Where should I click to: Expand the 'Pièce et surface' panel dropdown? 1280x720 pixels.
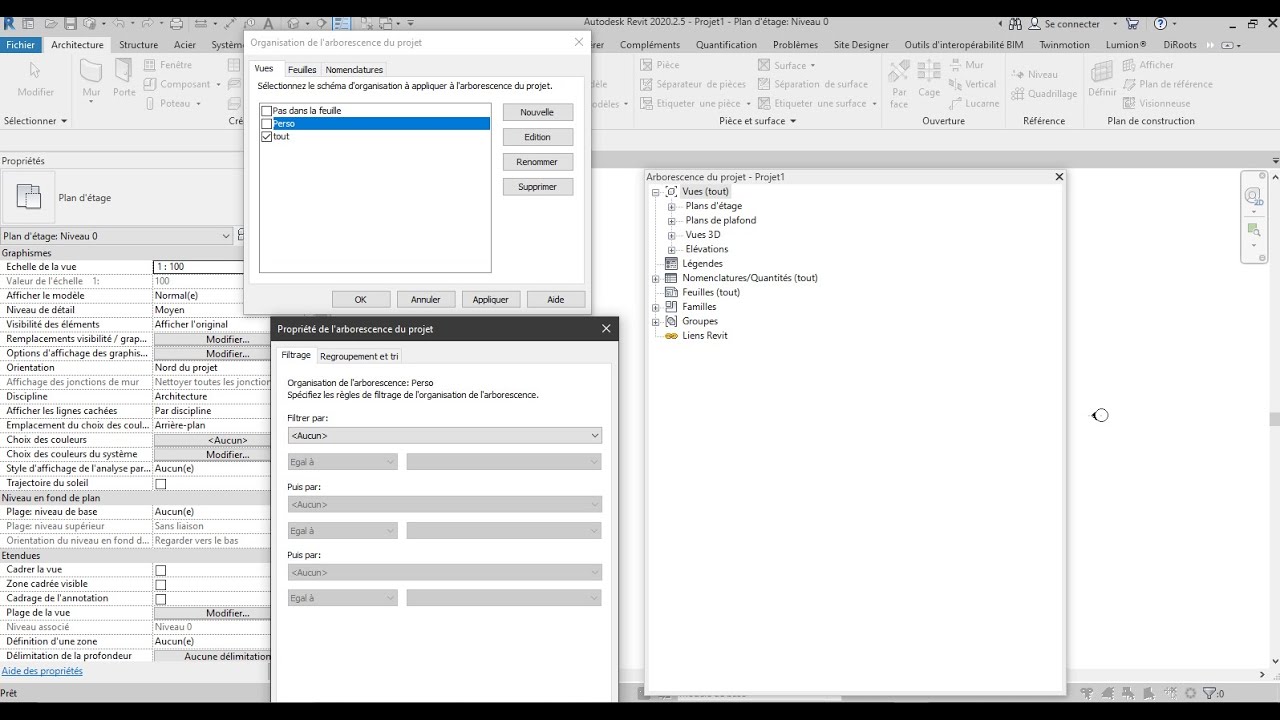click(x=758, y=121)
